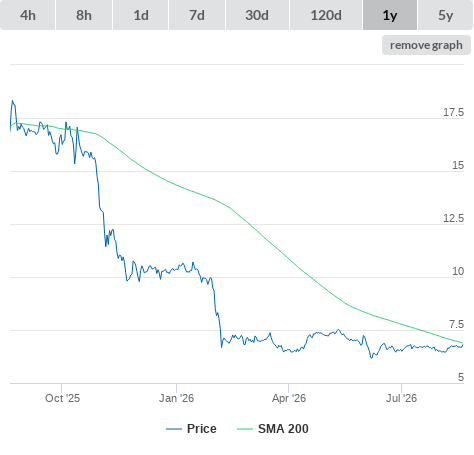Click the 7.5 y-axis value label
This screenshot has width=474, height=455.
point(456,324)
